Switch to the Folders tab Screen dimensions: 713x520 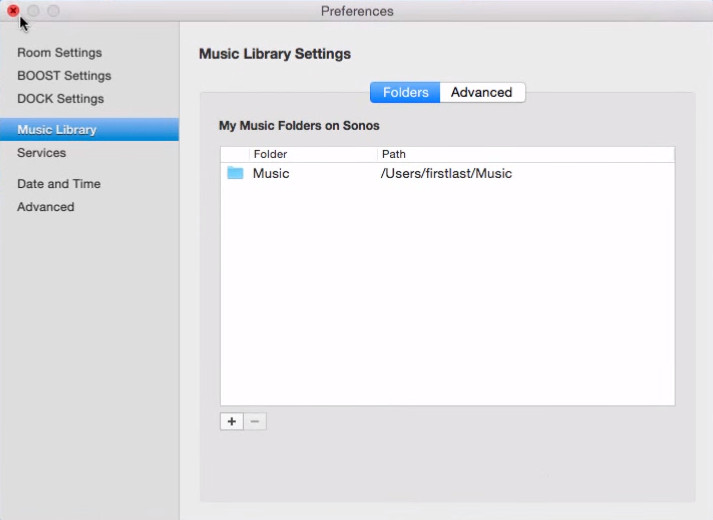(x=405, y=92)
